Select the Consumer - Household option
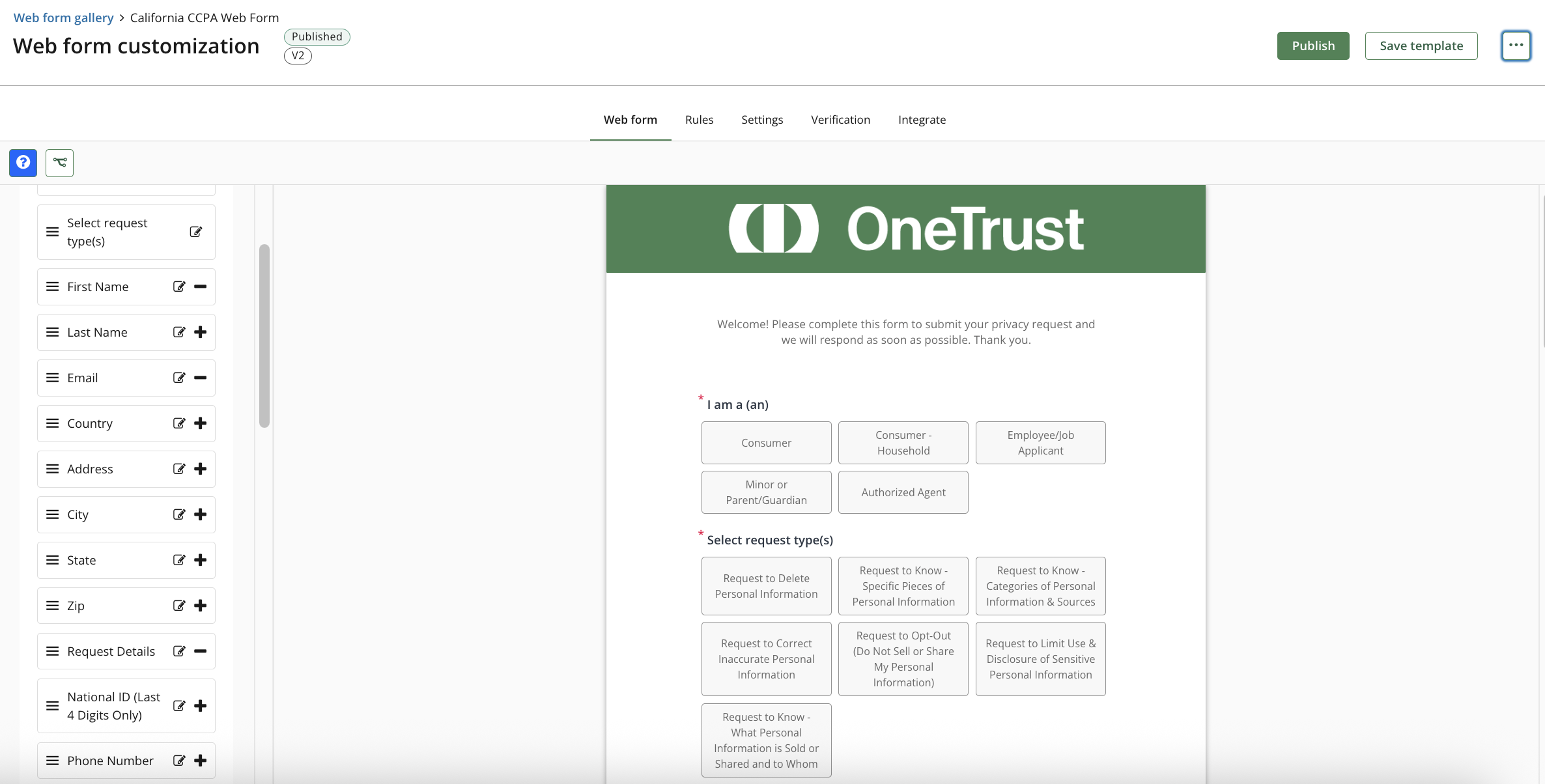 coord(903,443)
